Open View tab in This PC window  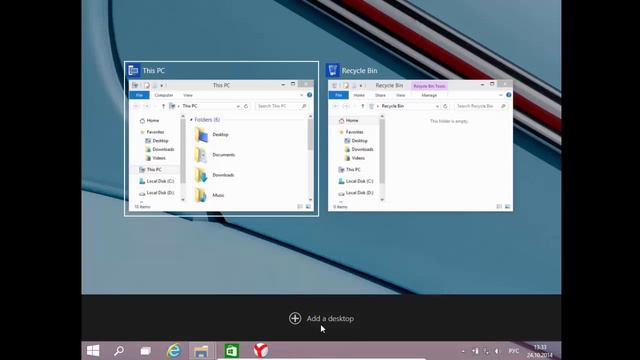click(188, 95)
